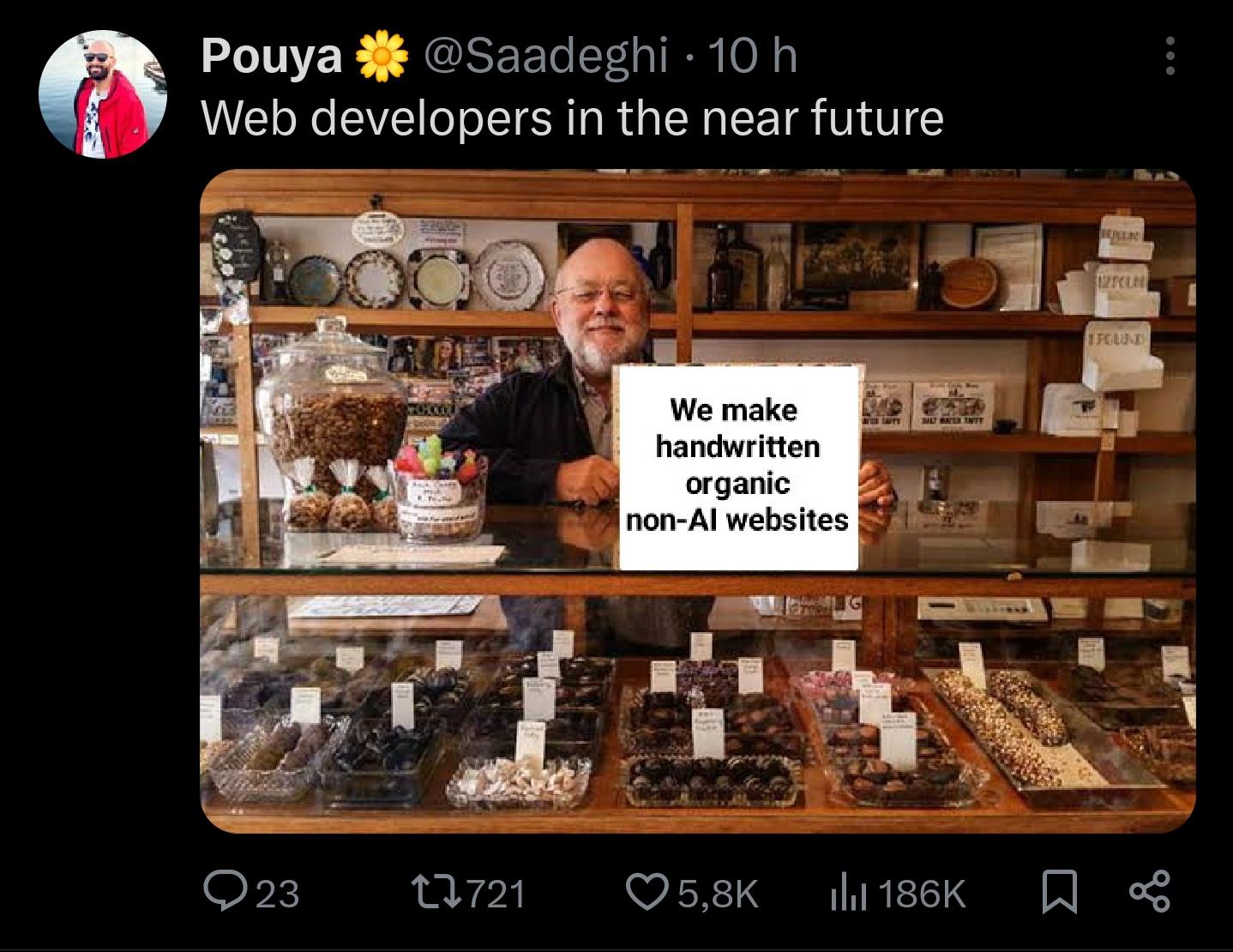Image resolution: width=1233 pixels, height=952 pixels.
Task: Toggle the bookmark icon for this tweet
Action: pos(1059,892)
